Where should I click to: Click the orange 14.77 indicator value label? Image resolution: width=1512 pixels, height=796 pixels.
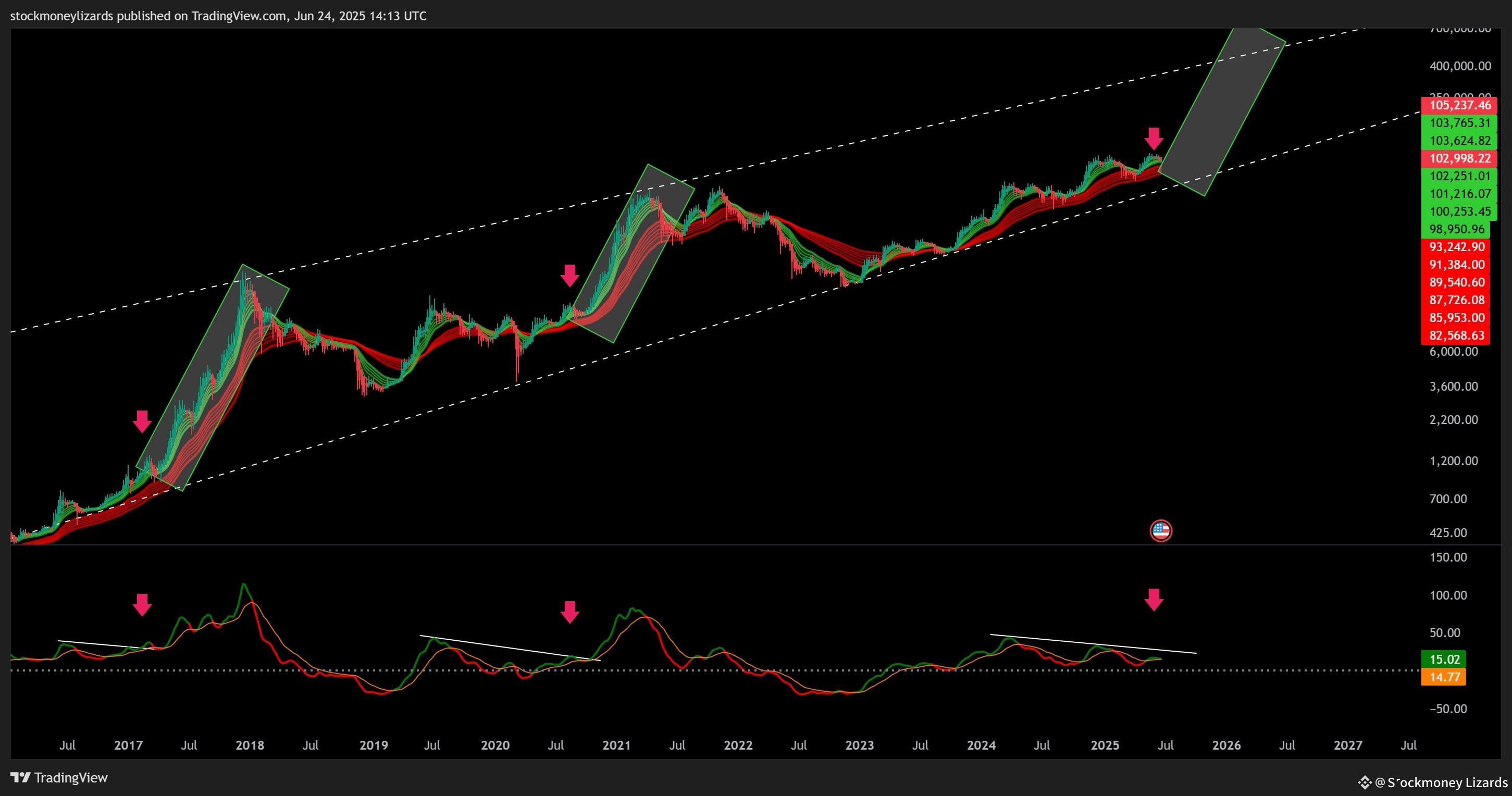coord(1444,677)
